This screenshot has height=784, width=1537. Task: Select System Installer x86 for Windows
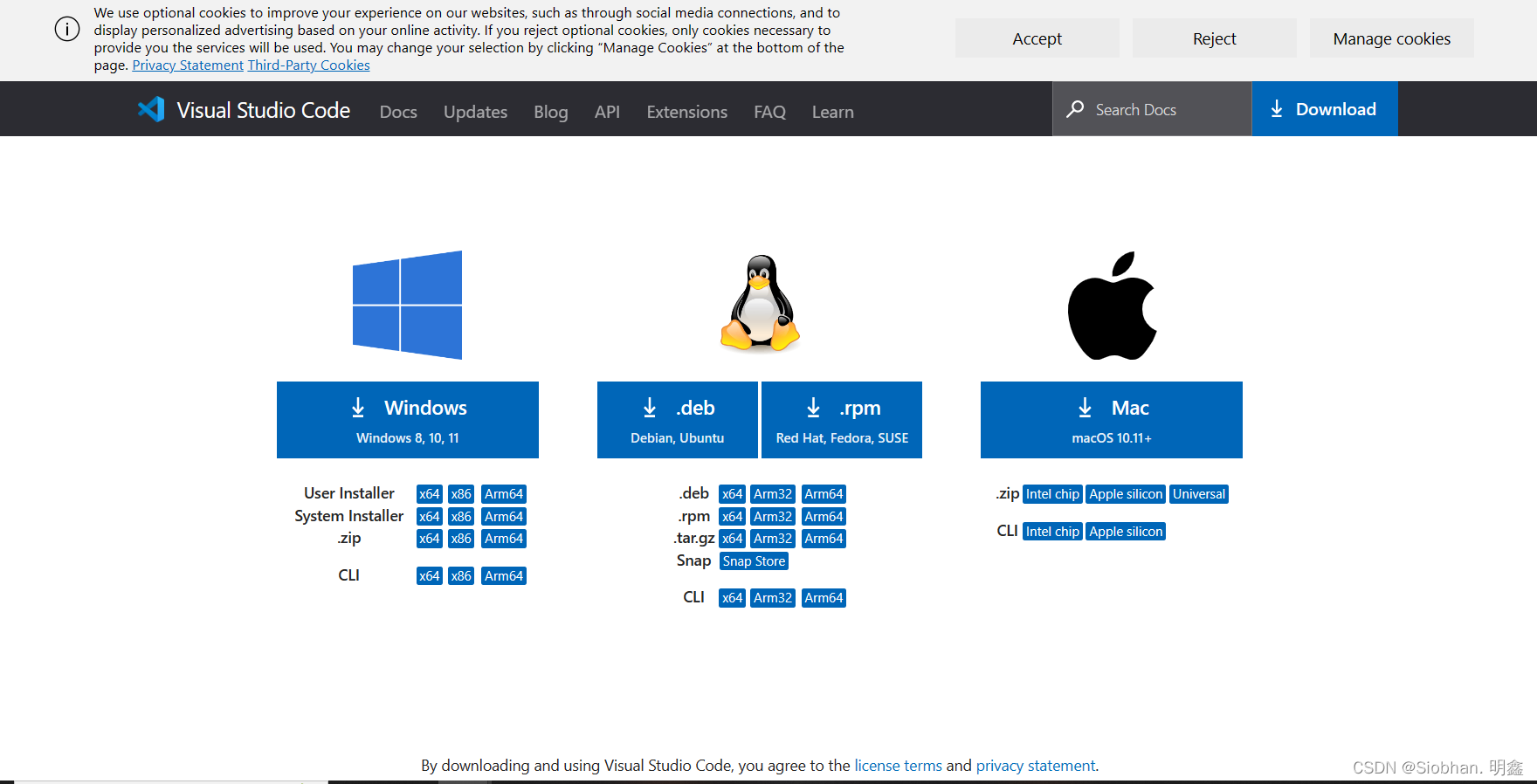click(x=461, y=517)
